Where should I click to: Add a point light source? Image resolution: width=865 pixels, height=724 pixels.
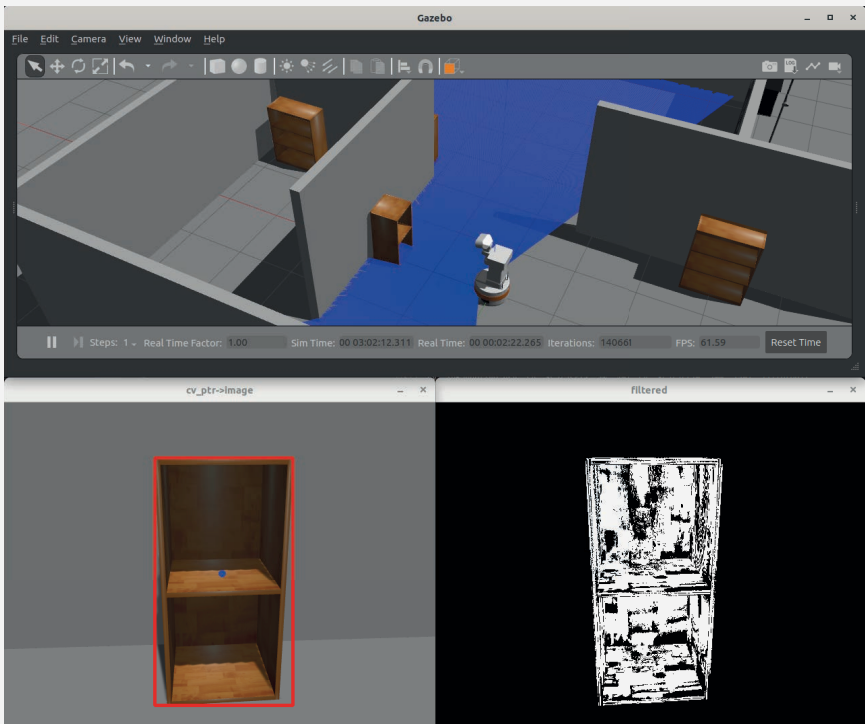pyautogui.click(x=287, y=66)
